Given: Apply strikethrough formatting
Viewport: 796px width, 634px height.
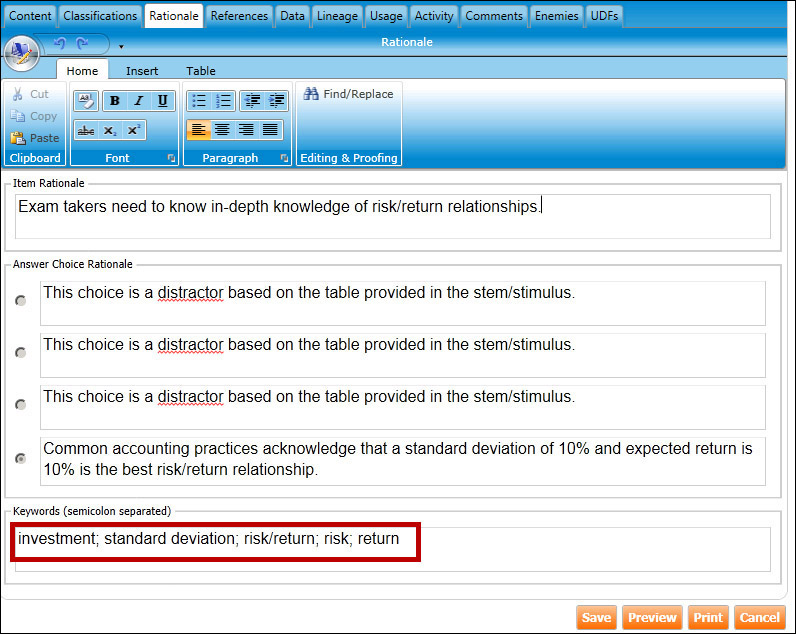Looking at the screenshot, I should click(86, 130).
